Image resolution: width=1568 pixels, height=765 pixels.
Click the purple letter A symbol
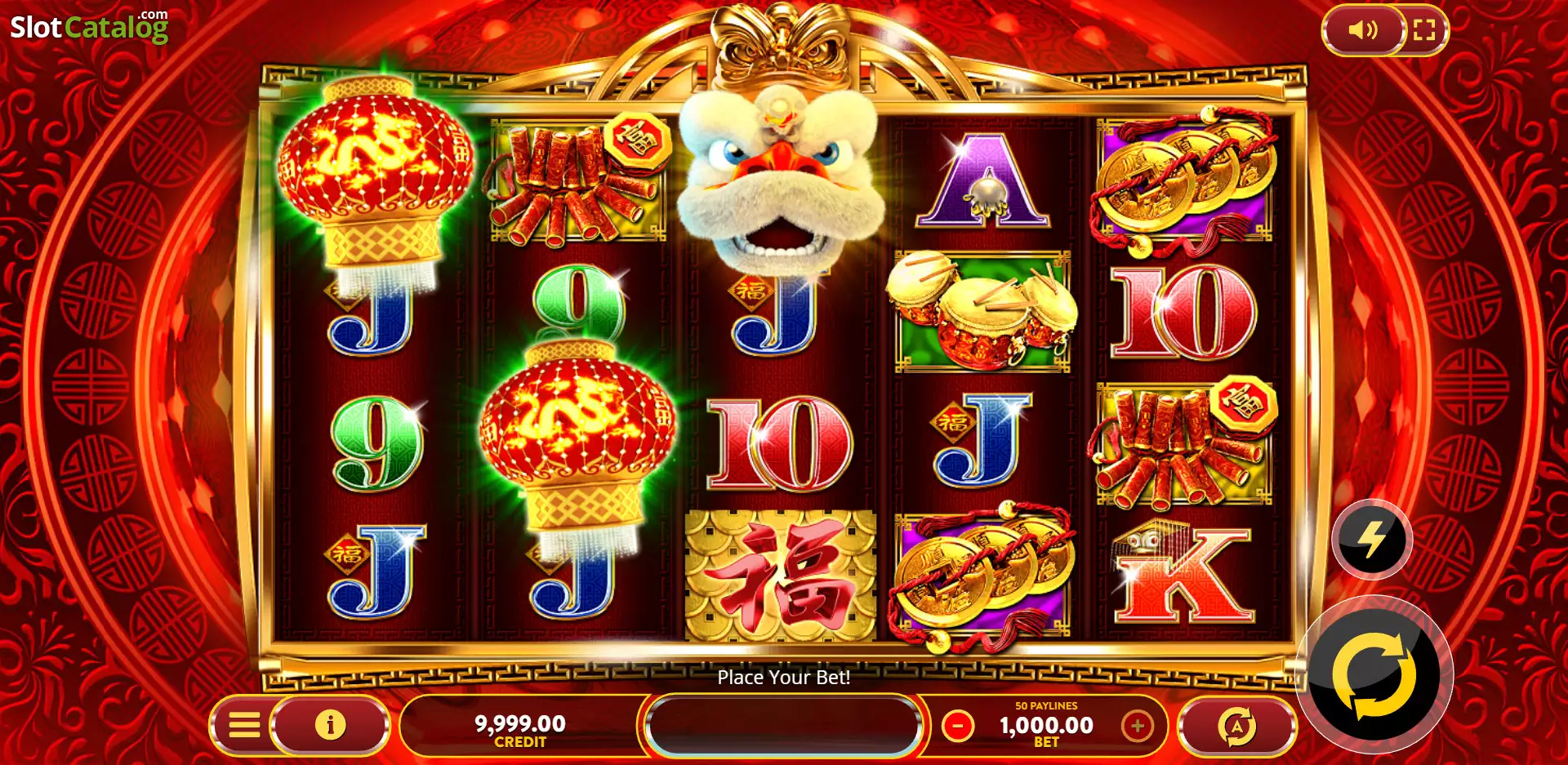(982, 180)
